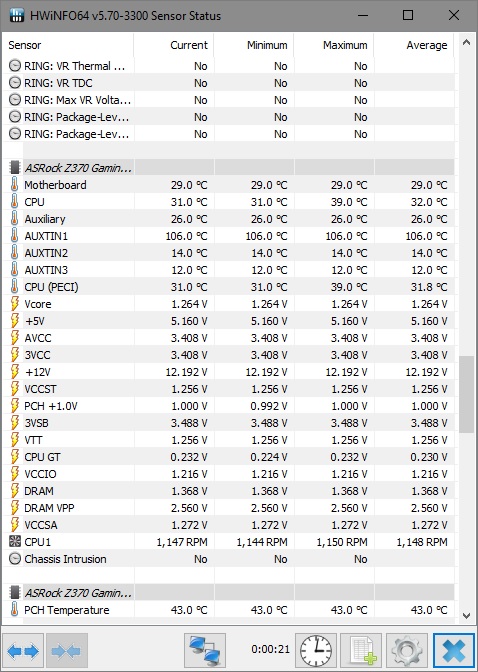The height and width of the screenshot is (672, 478).
Task: Select the VTT sensor row
Action: pos(228,440)
